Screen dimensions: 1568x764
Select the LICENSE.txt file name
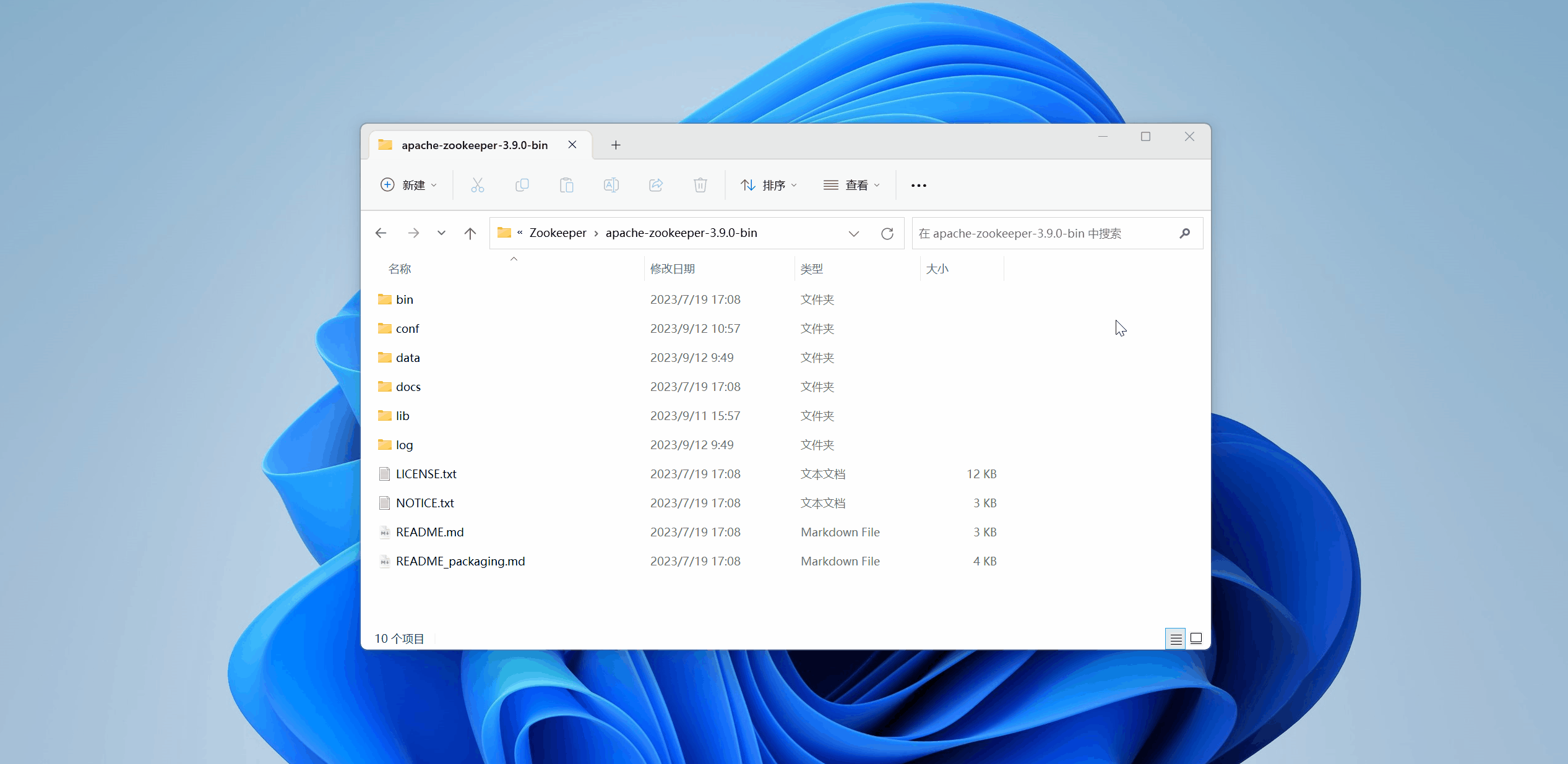(x=426, y=474)
